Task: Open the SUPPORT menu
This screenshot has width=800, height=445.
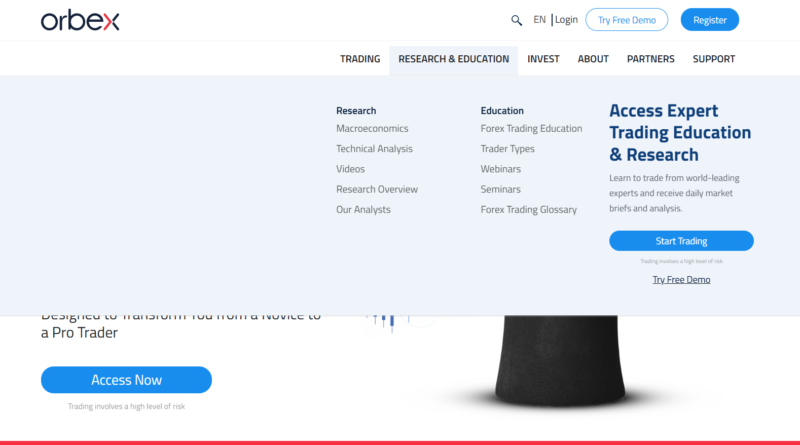Action: coord(714,59)
